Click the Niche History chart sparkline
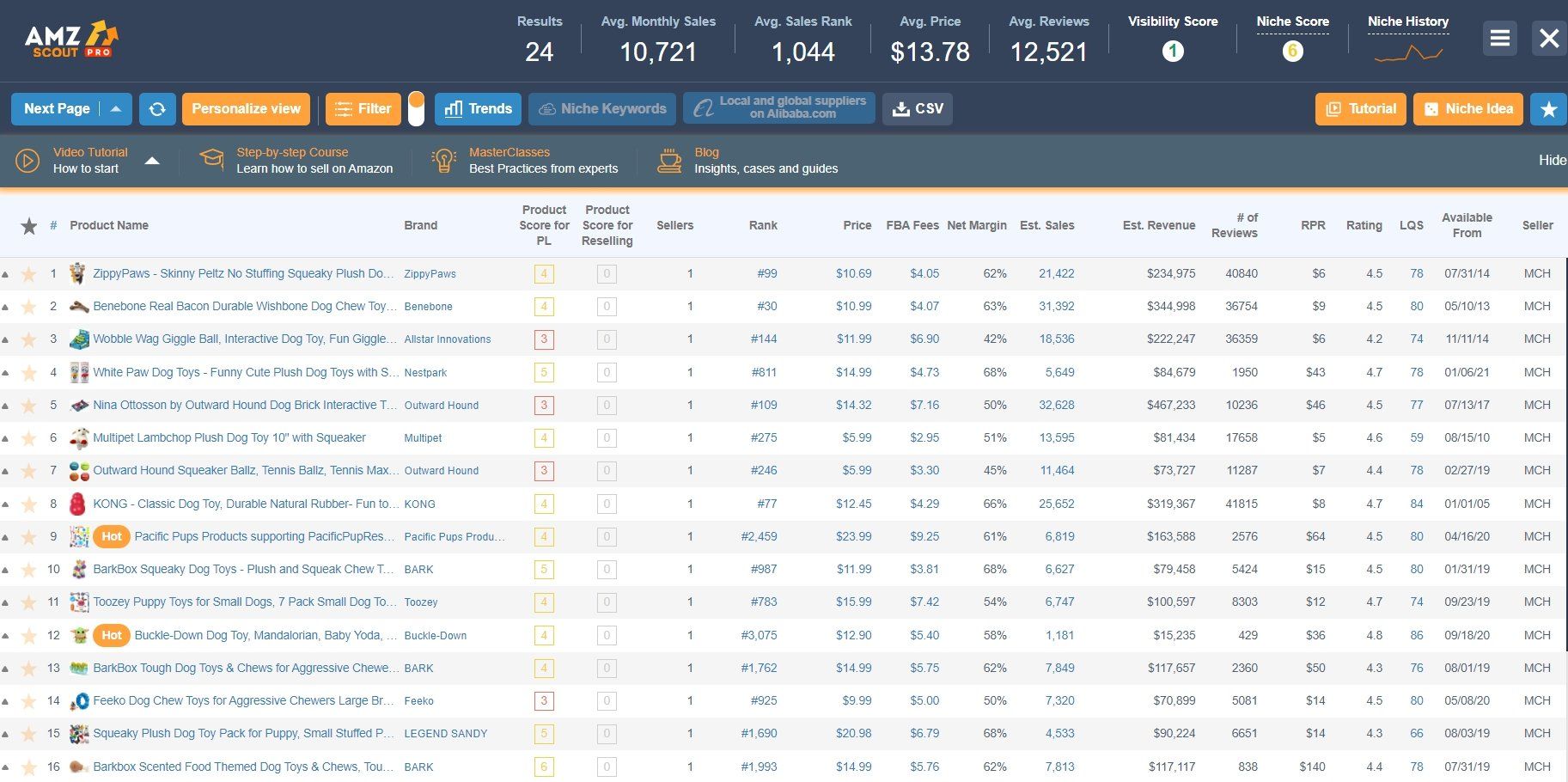Screen dimensions: 1568x782 [1408, 54]
